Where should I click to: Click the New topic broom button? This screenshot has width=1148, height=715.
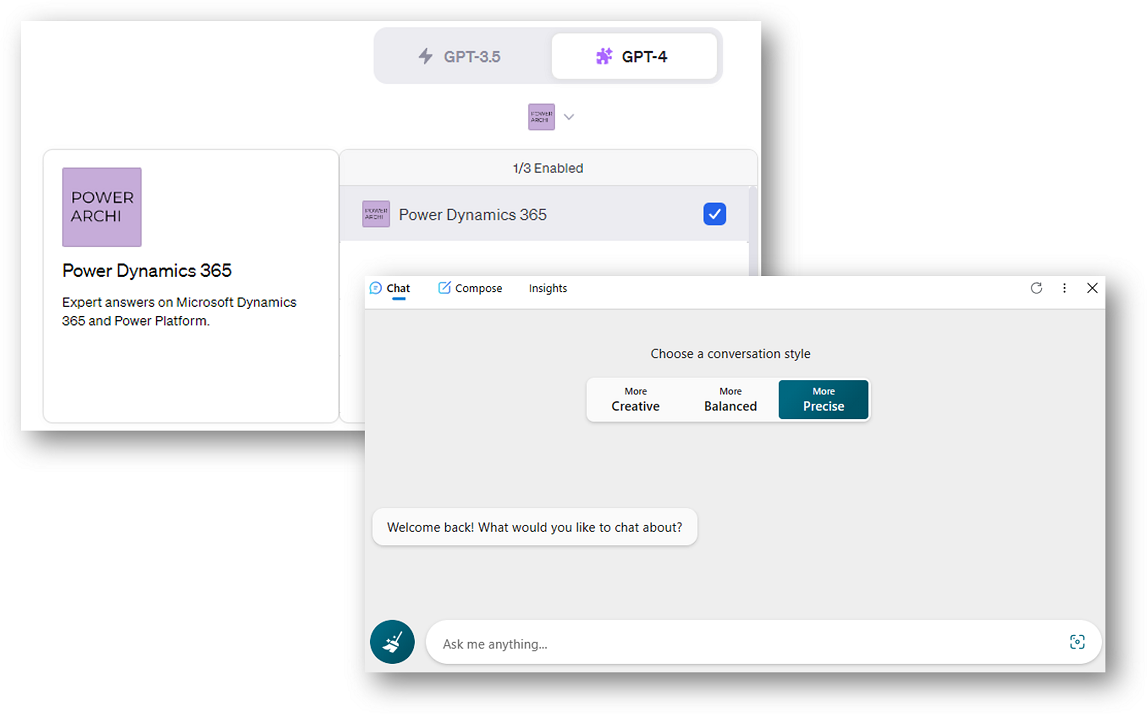[392, 642]
